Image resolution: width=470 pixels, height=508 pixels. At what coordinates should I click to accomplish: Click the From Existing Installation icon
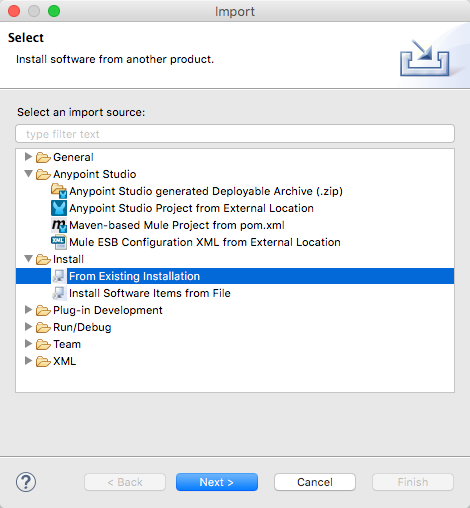coord(59,276)
